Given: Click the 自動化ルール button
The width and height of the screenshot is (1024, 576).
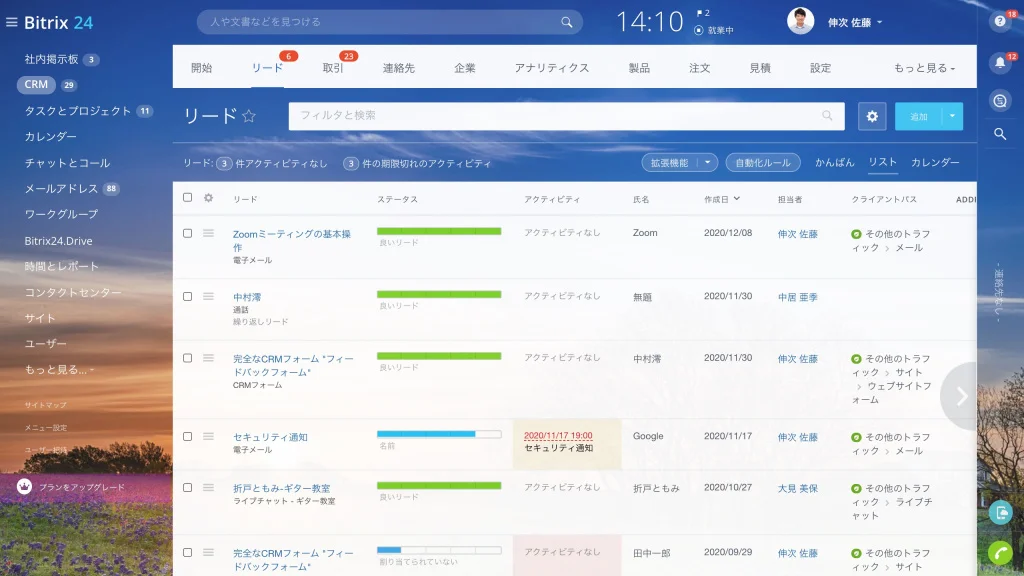Looking at the screenshot, I should pos(763,163).
